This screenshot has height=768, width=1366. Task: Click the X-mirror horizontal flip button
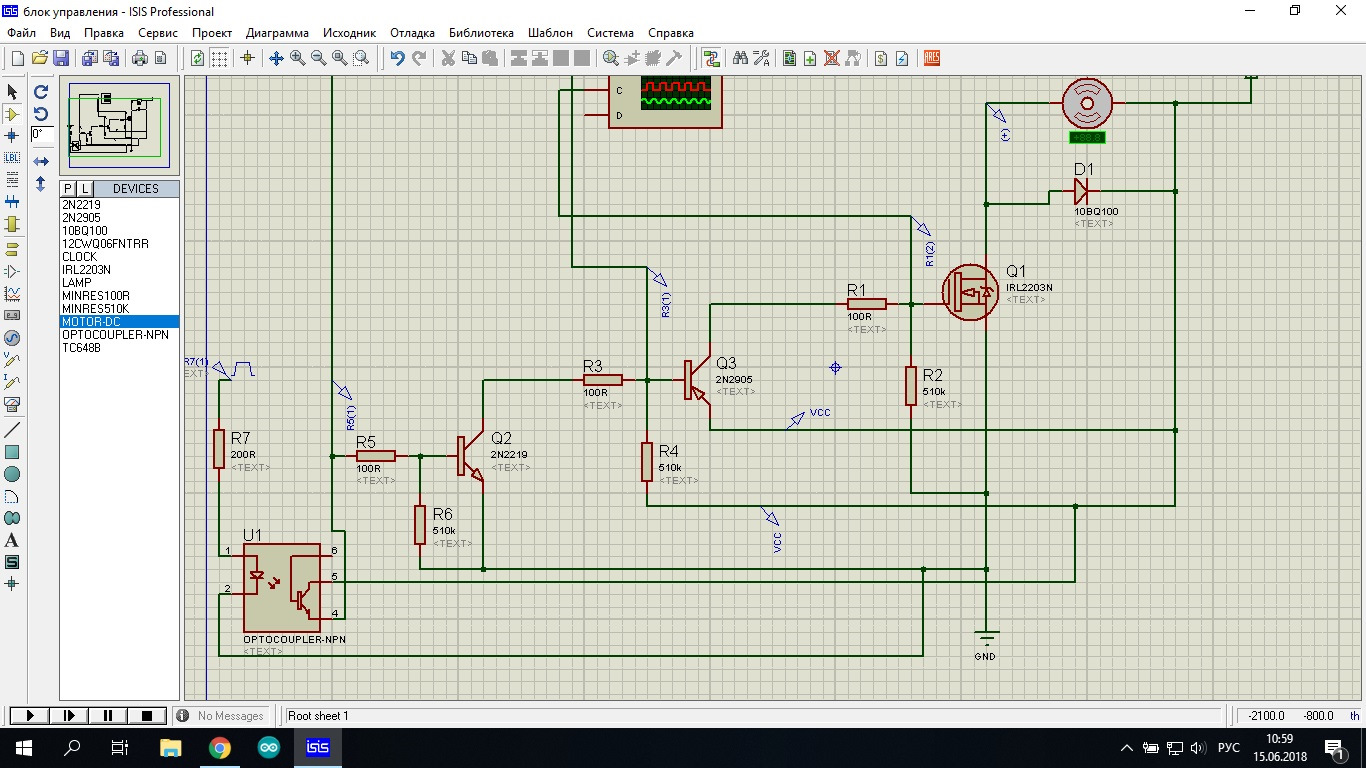41,161
